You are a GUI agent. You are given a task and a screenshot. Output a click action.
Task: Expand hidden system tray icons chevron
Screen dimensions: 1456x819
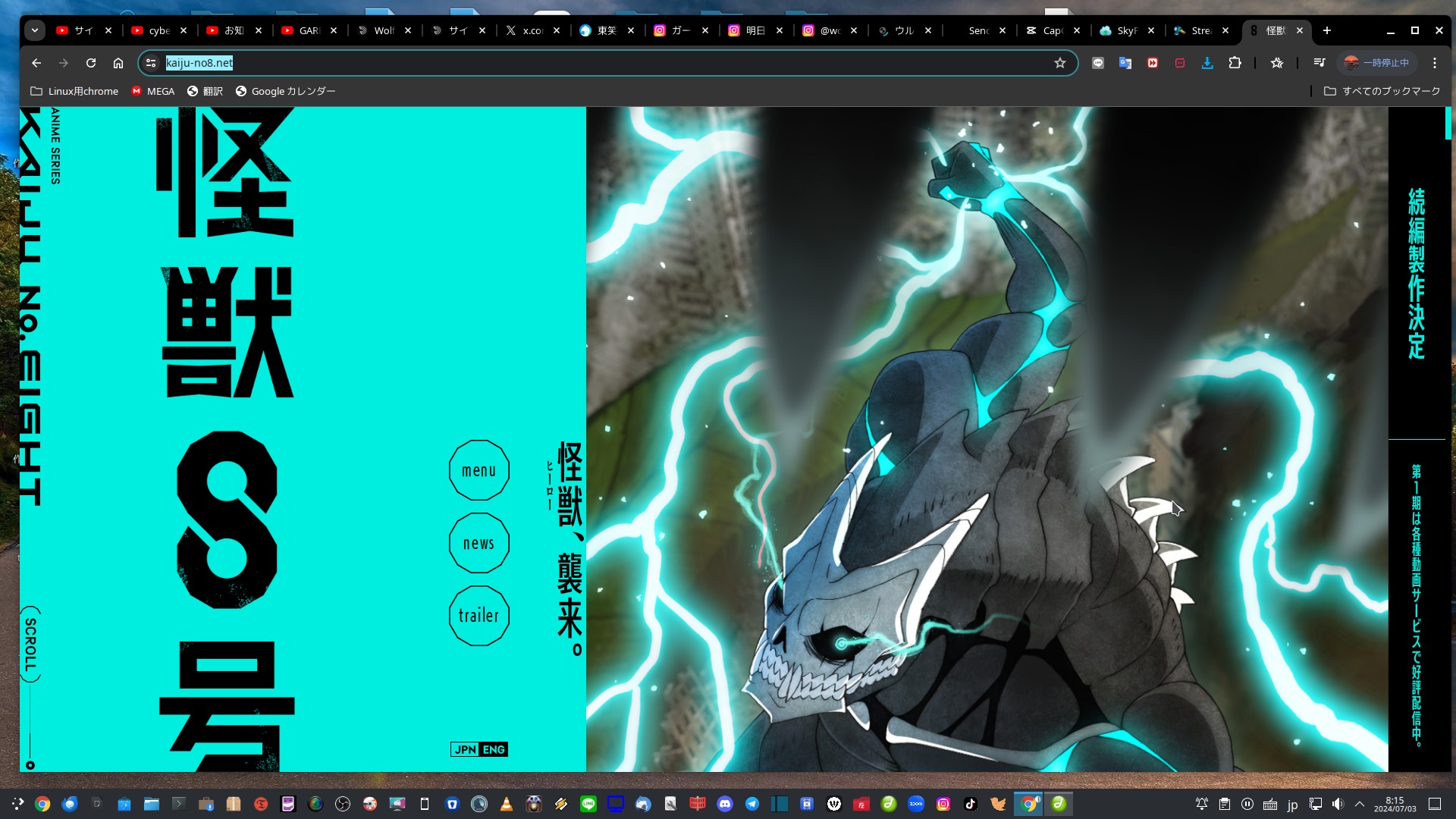click(1360, 804)
